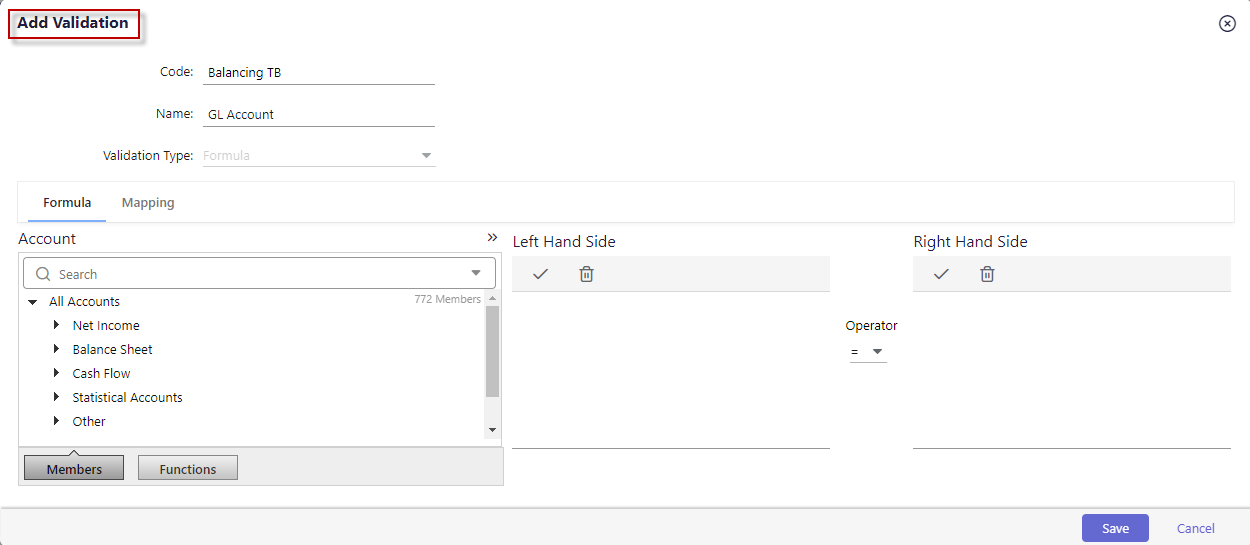Switch to the Functions tab
Screen dimensions: 1250x545
pyautogui.click(x=188, y=468)
